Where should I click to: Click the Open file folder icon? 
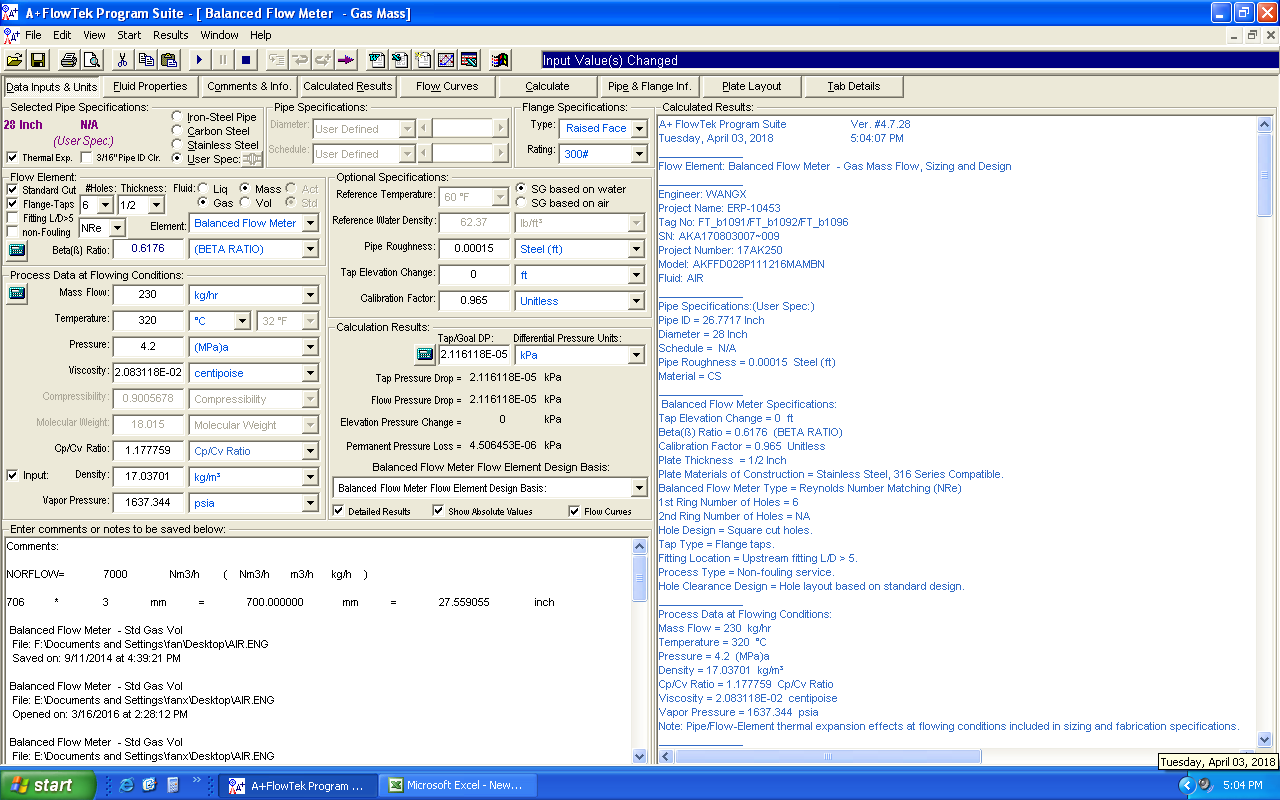tap(14, 60)
